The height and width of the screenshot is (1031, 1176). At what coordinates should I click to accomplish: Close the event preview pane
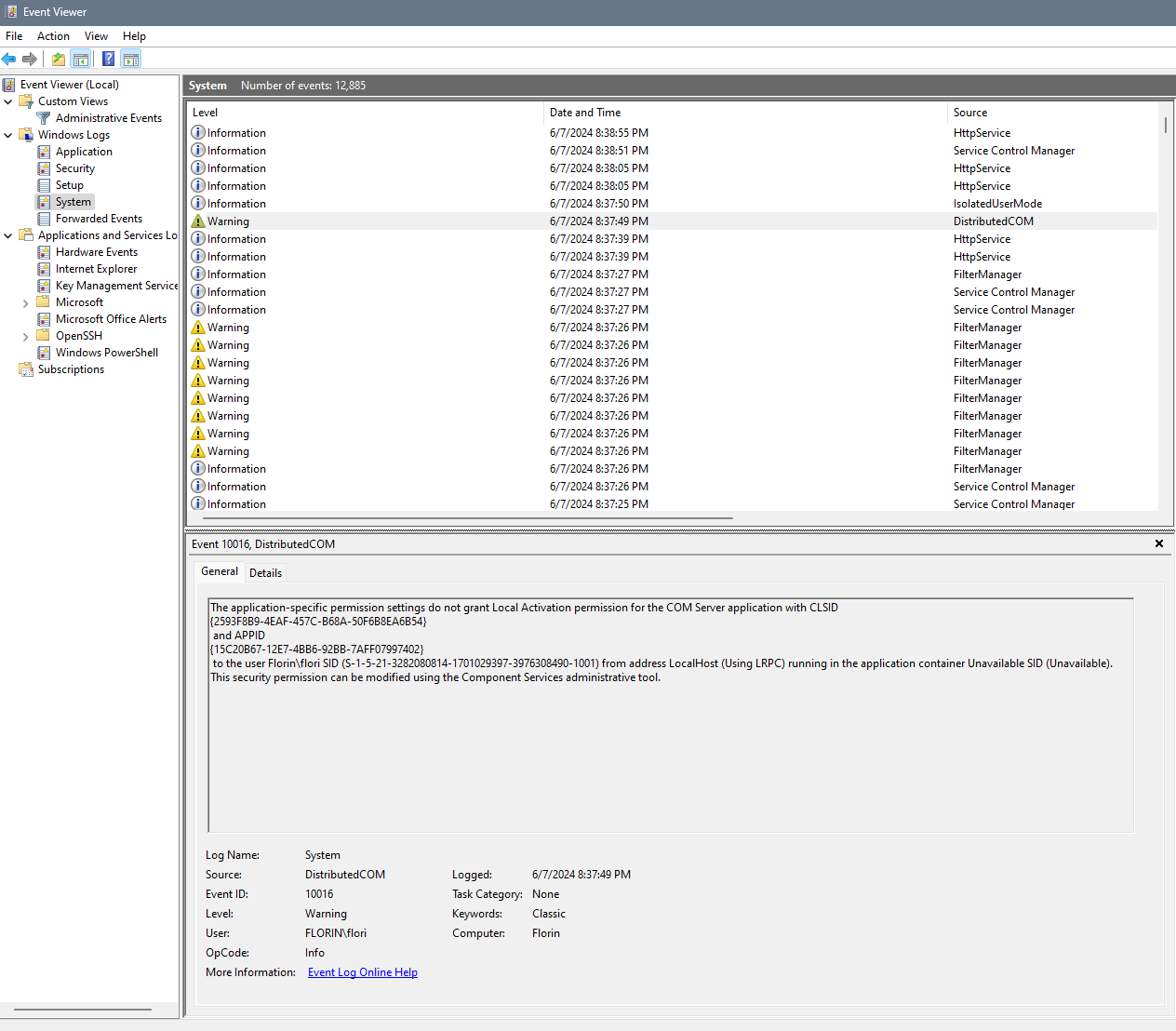[1159, 543]
